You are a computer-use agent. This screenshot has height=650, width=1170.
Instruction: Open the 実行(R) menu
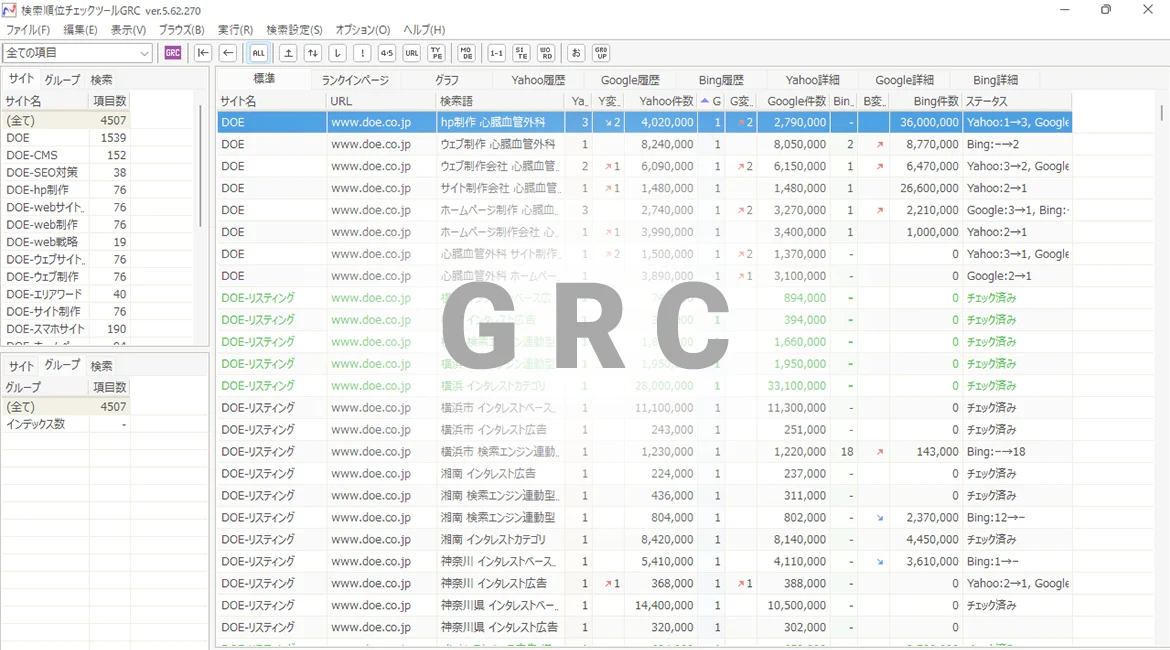click(235, 30)
